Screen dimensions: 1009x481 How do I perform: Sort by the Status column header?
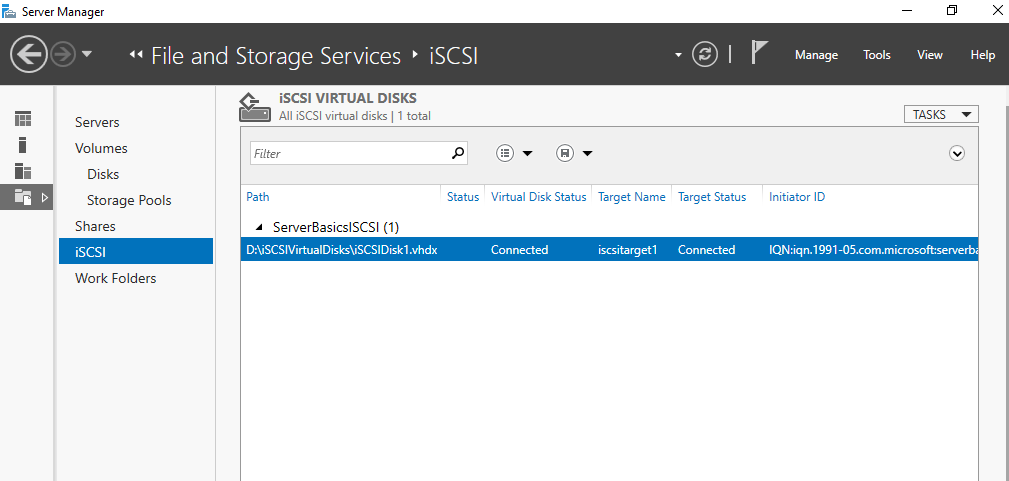tap(463, 197)
